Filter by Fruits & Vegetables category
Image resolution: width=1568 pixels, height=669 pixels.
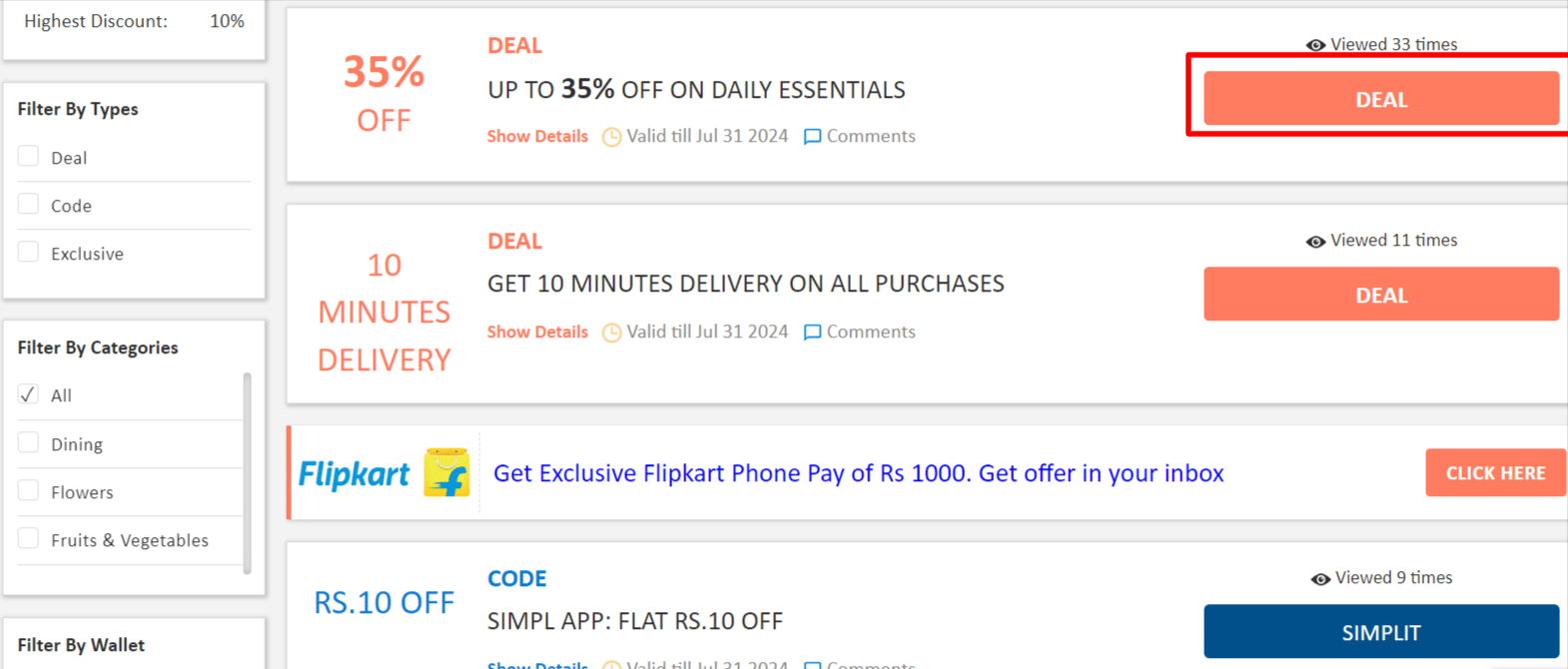(x=29, y=539)
